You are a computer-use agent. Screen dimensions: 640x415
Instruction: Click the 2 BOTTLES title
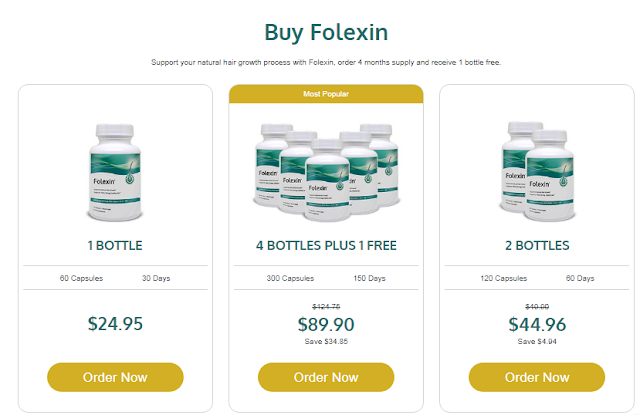[x=536, y=245]
